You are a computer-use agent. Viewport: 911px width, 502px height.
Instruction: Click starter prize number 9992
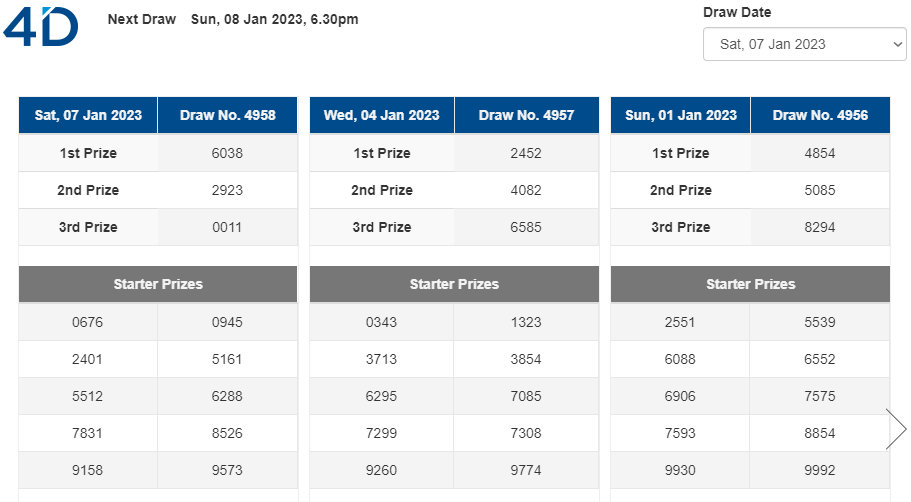(x=820, y=470)
